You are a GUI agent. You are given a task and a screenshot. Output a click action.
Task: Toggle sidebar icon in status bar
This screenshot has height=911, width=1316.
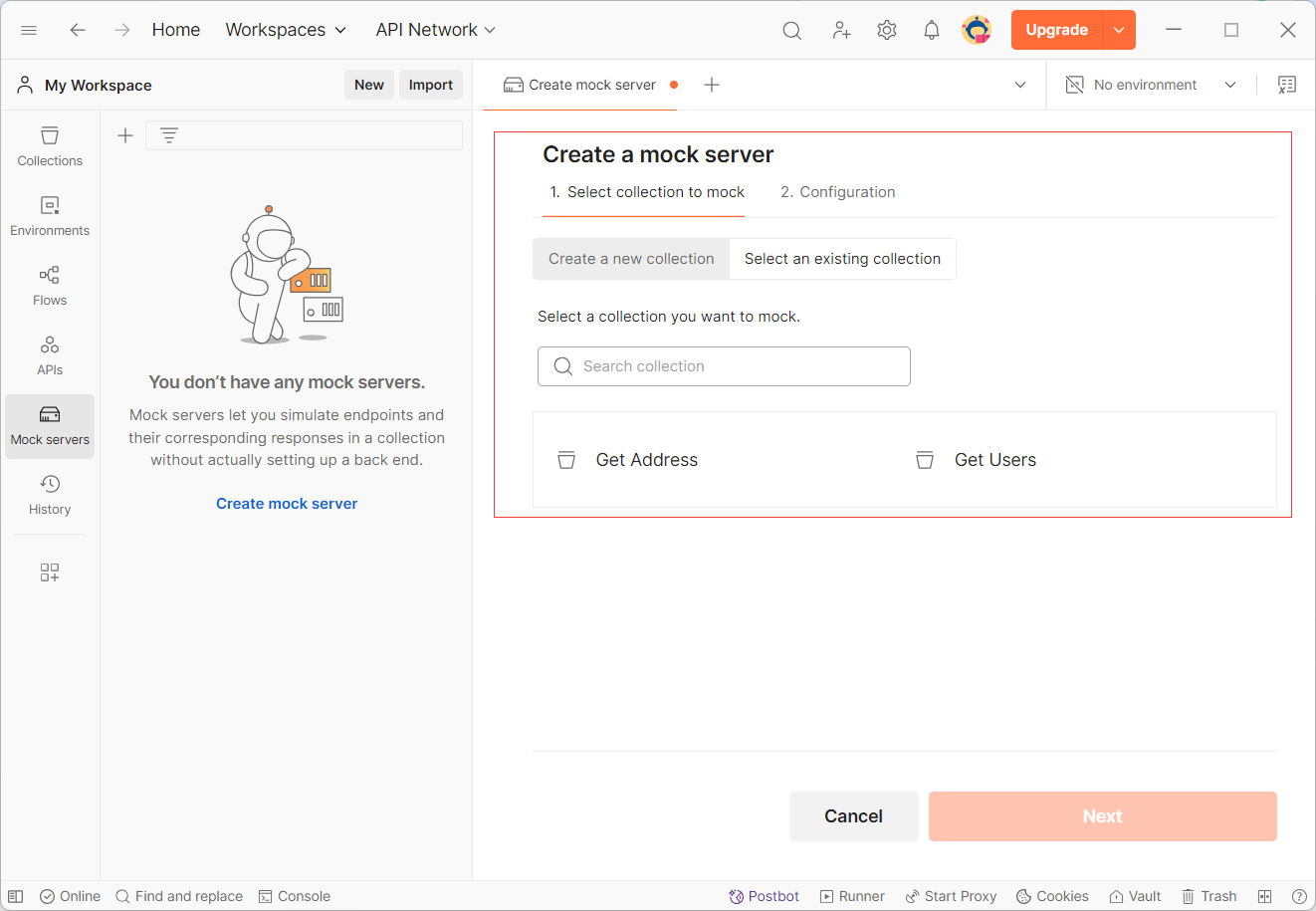coord(16,896)
